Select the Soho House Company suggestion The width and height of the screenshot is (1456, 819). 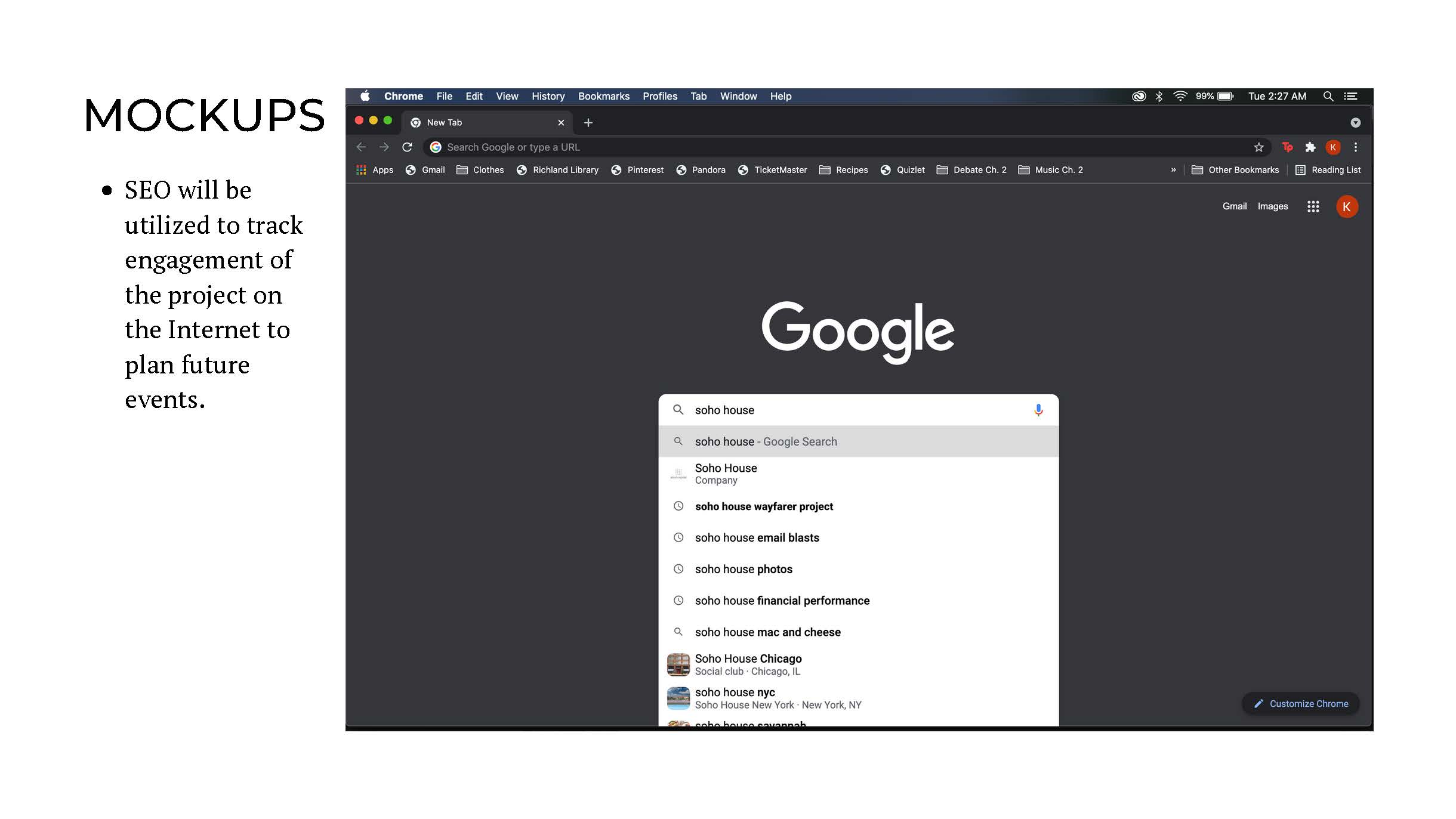tap(858, 474)
